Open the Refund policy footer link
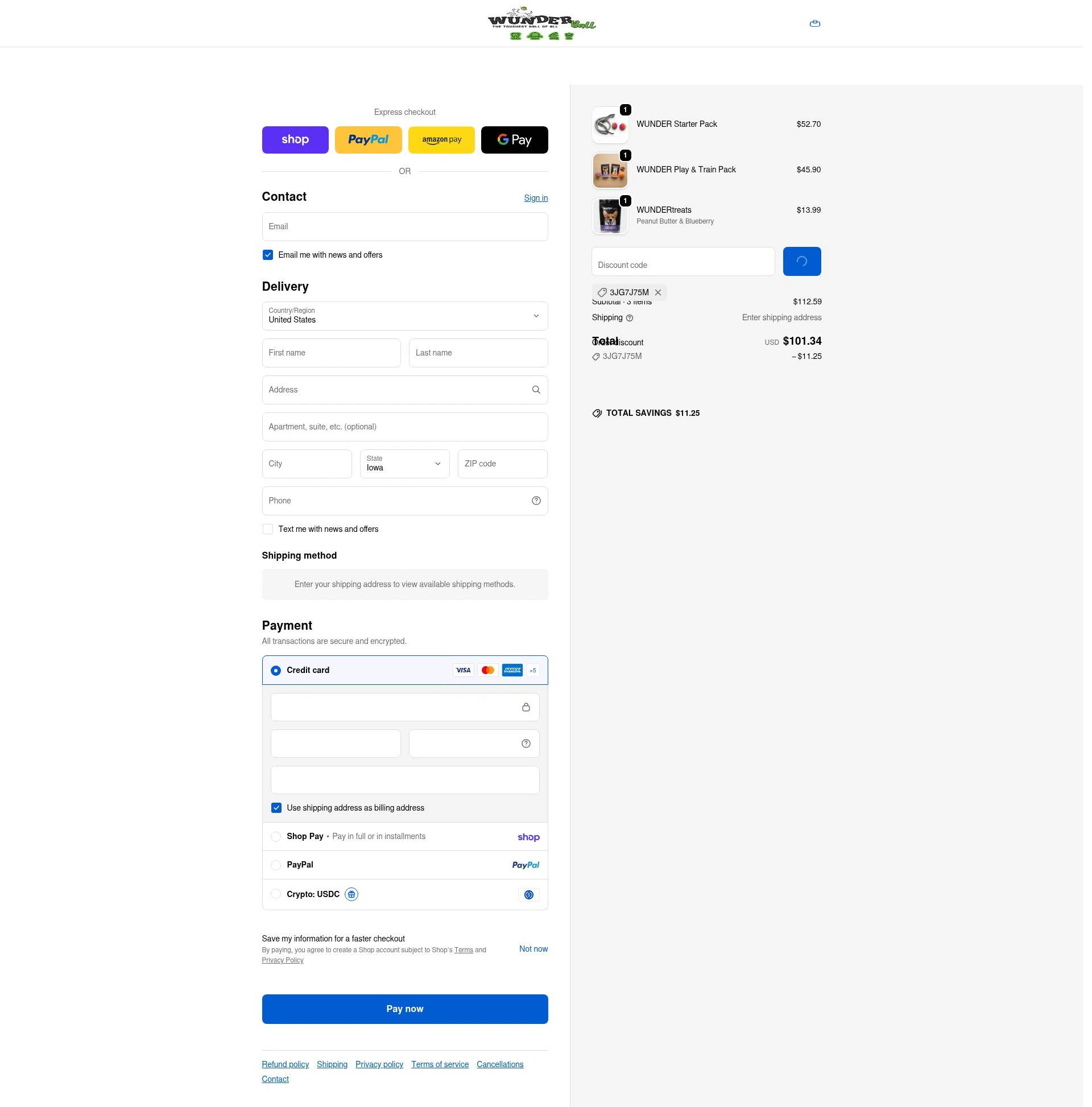The image size is (1092, 1107). (286, 1064)
